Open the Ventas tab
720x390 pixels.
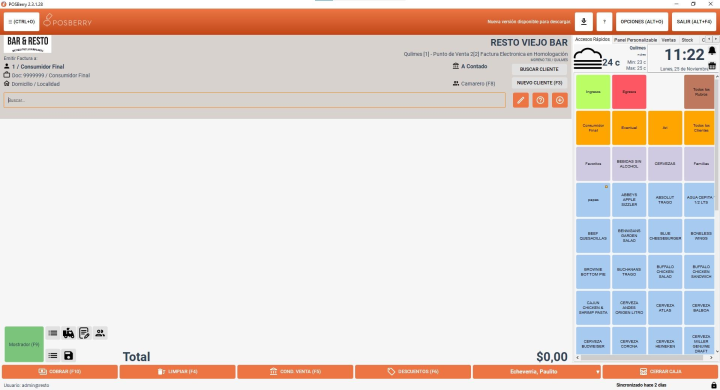pos(669,40)
